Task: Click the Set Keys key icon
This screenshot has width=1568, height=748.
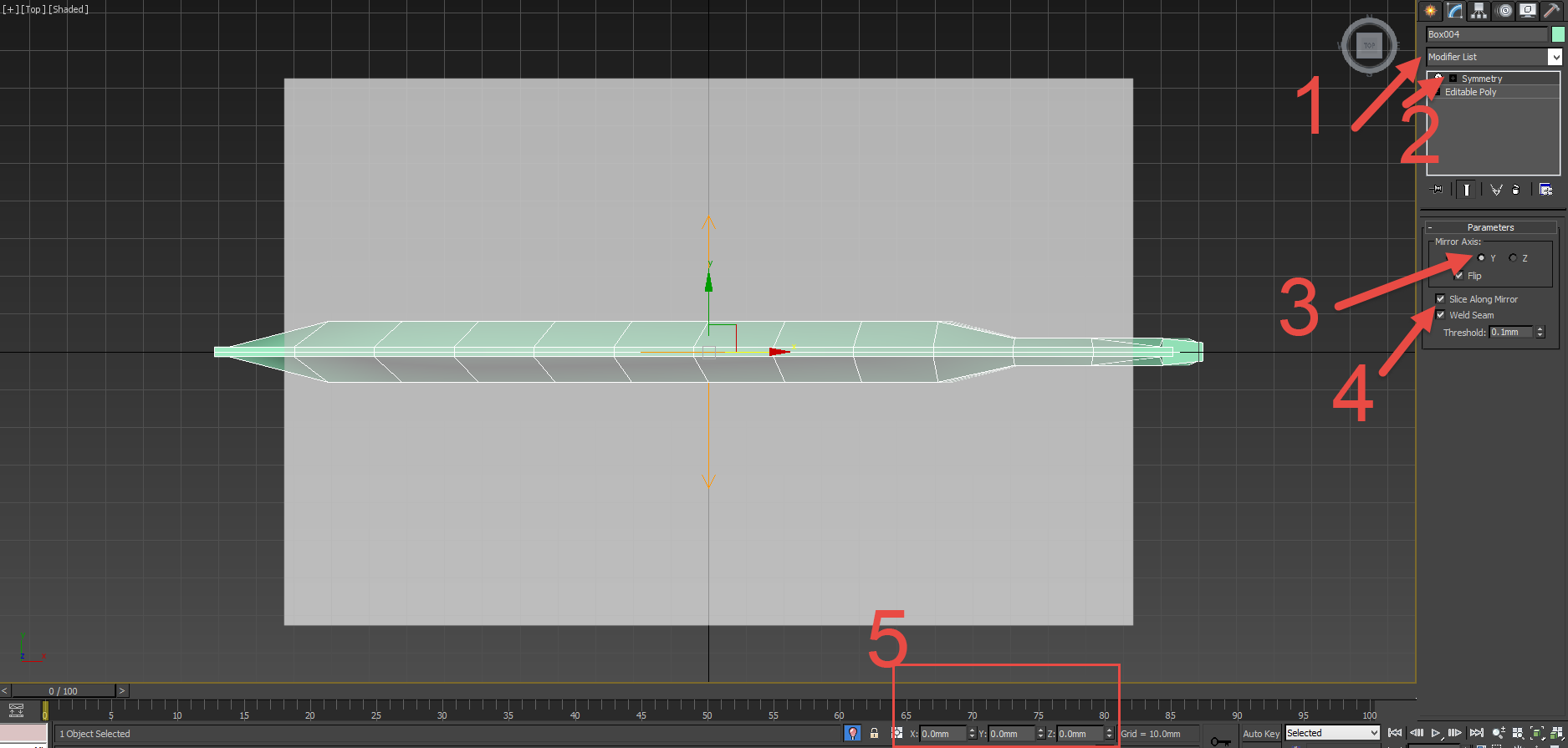Action: (x=1220, y=740)
